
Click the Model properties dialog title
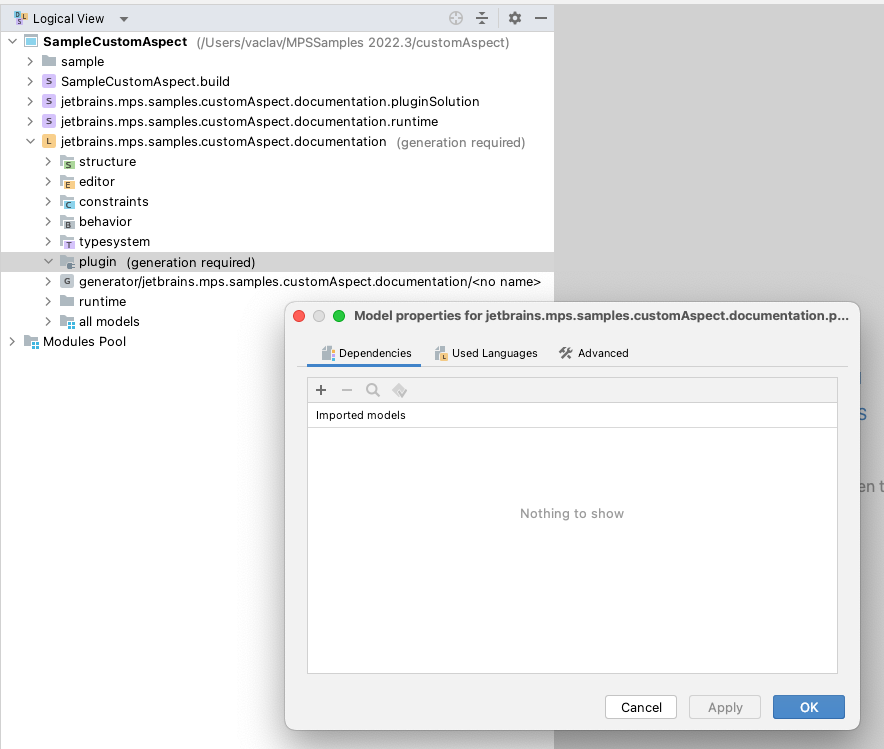pos(601,316)
